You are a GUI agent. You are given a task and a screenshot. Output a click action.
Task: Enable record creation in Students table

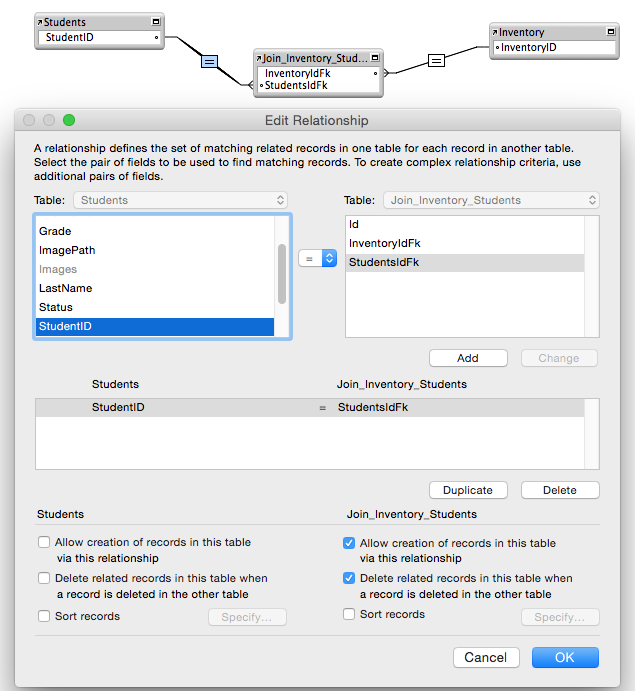tap(44, 542)
